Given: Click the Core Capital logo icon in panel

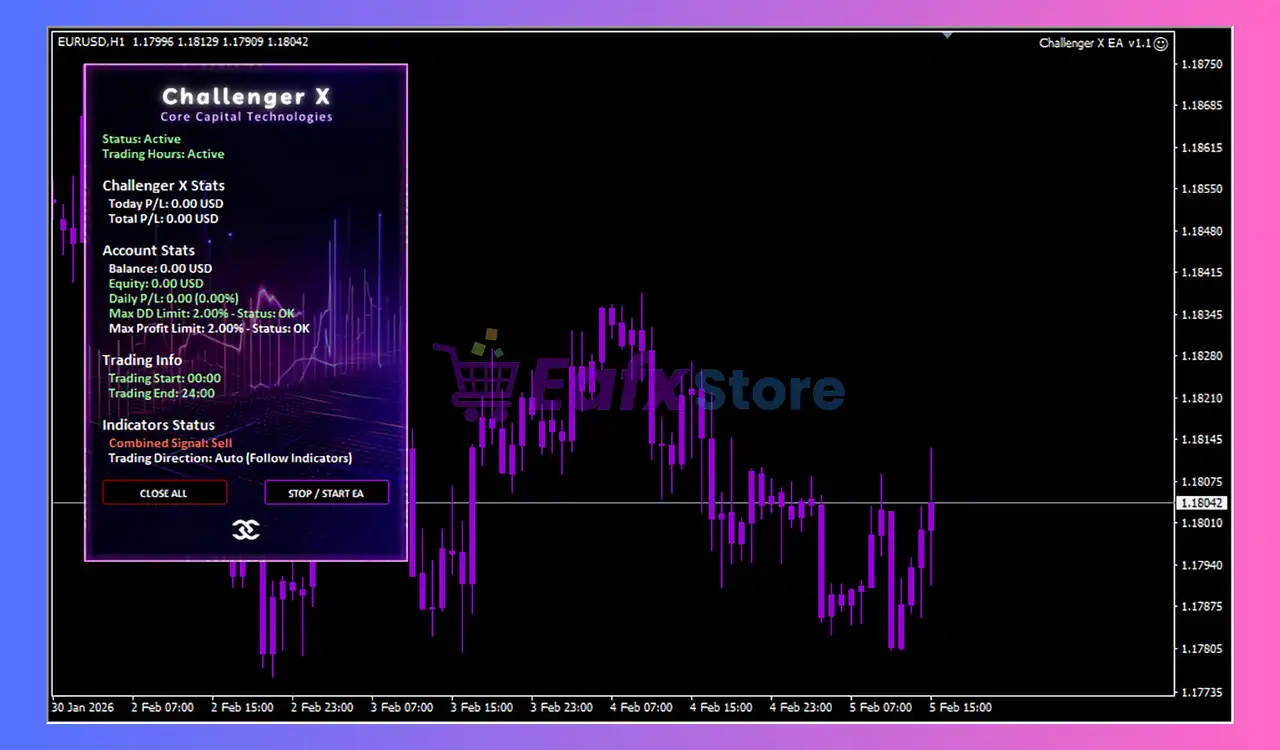Looking at the screenshot, I should tap(246, 530).
